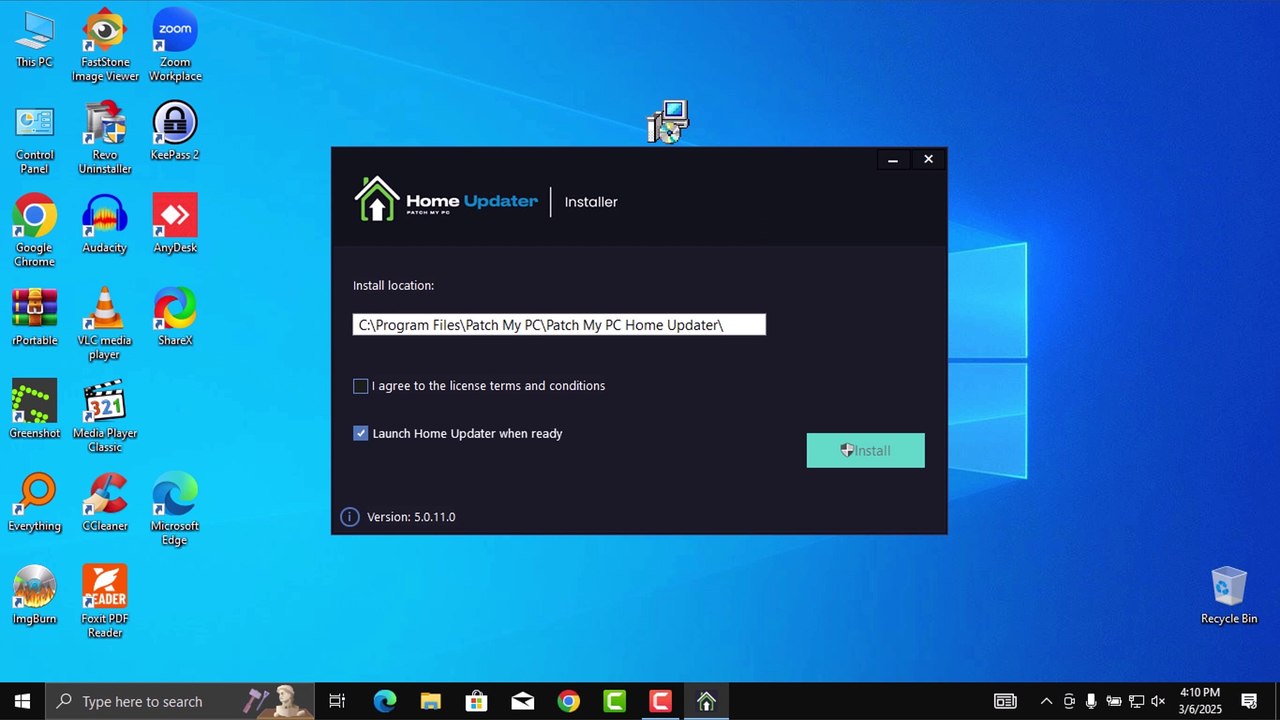Image resolution: width=1280 pixels, height=720 pixels.
Task: Select Google Chrome desktop icon
Action: tap(34, 231)
